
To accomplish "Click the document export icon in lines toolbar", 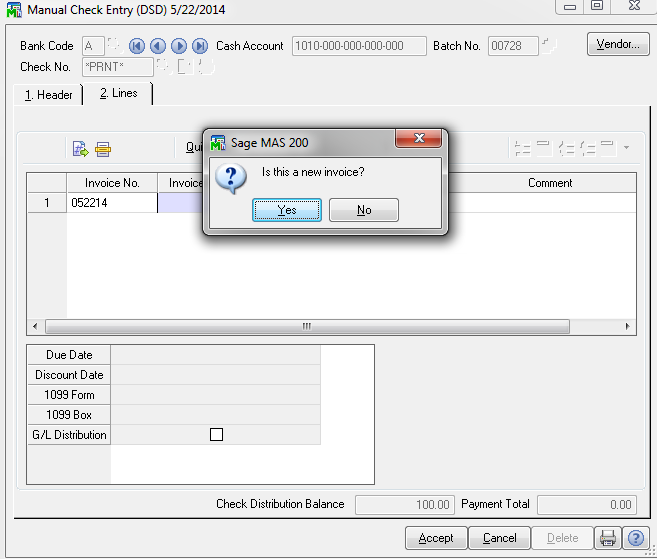I will tap(81, 149).
